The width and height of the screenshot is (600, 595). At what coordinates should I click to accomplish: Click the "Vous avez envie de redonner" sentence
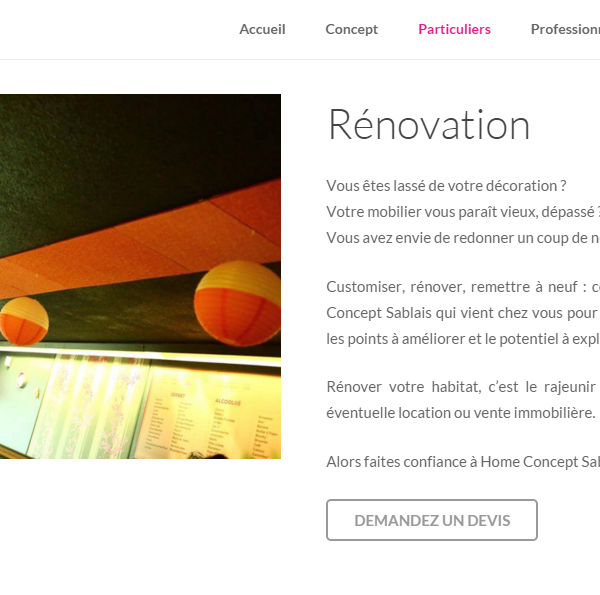click(x=463, y=238)
